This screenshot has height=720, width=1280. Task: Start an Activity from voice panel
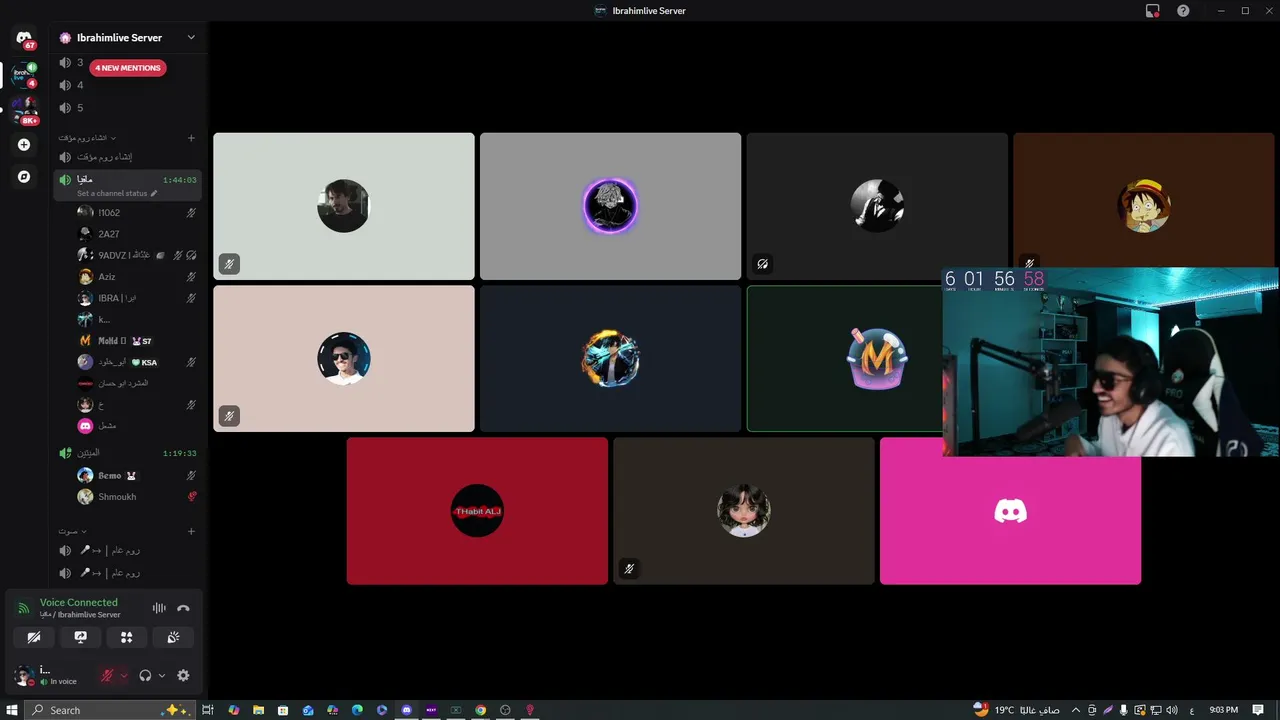click(x=126, y=637)
